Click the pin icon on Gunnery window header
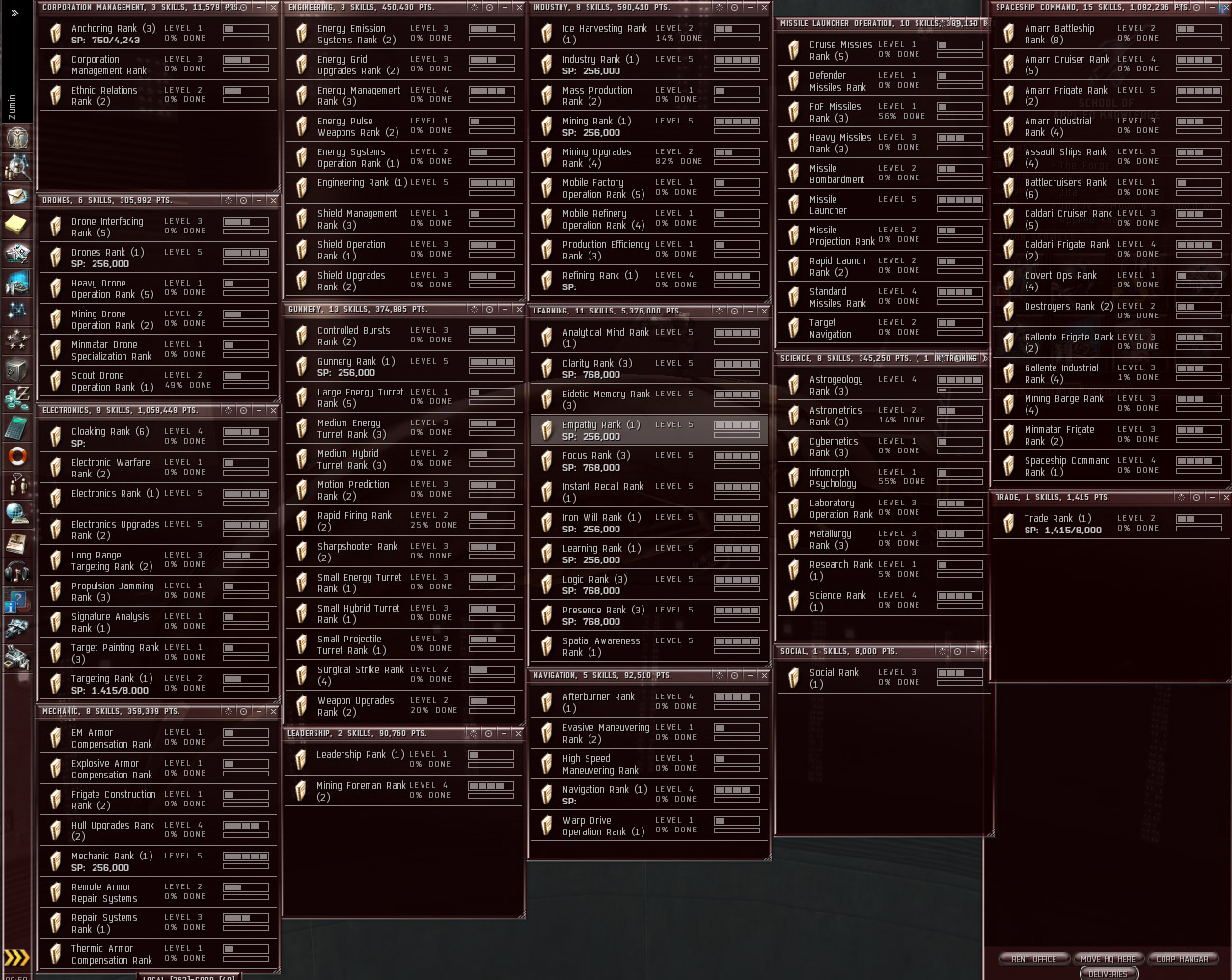Viewport: 1232px width, 980px height. click(x=474, y=309)
